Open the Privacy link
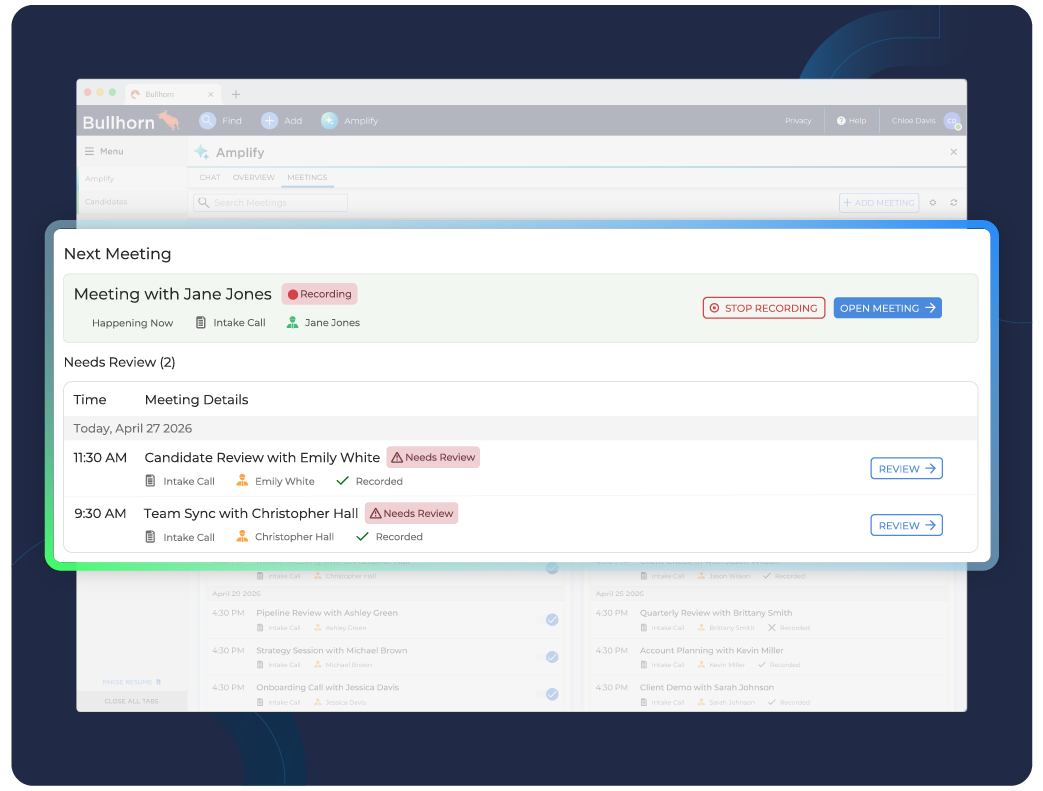 click(798, 120)
